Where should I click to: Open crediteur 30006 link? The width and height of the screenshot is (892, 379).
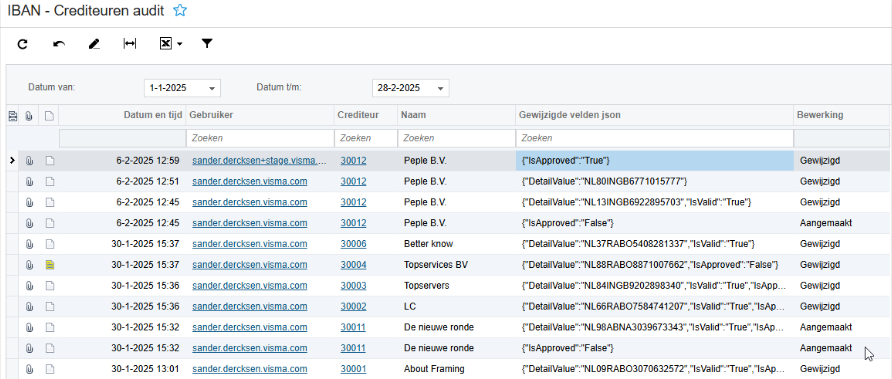point(353,244)
